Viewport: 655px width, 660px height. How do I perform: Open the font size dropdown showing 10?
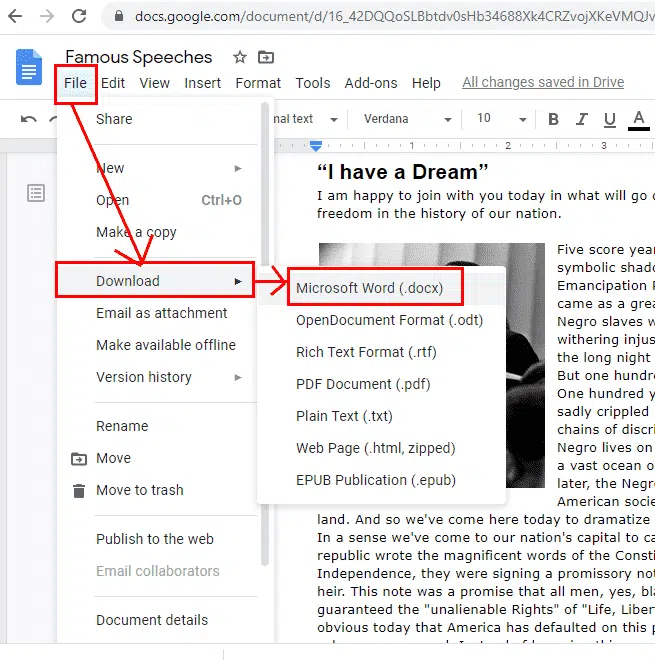click(496, 119)
